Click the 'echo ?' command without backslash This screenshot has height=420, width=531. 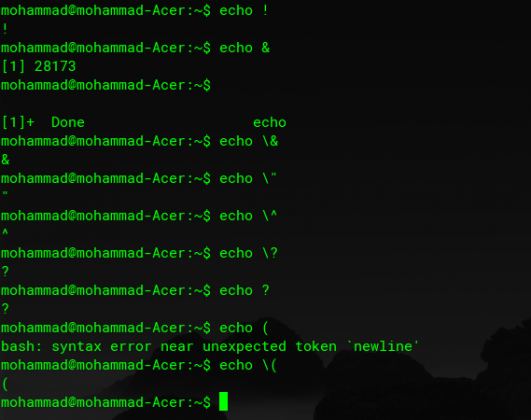coord(245,290)
